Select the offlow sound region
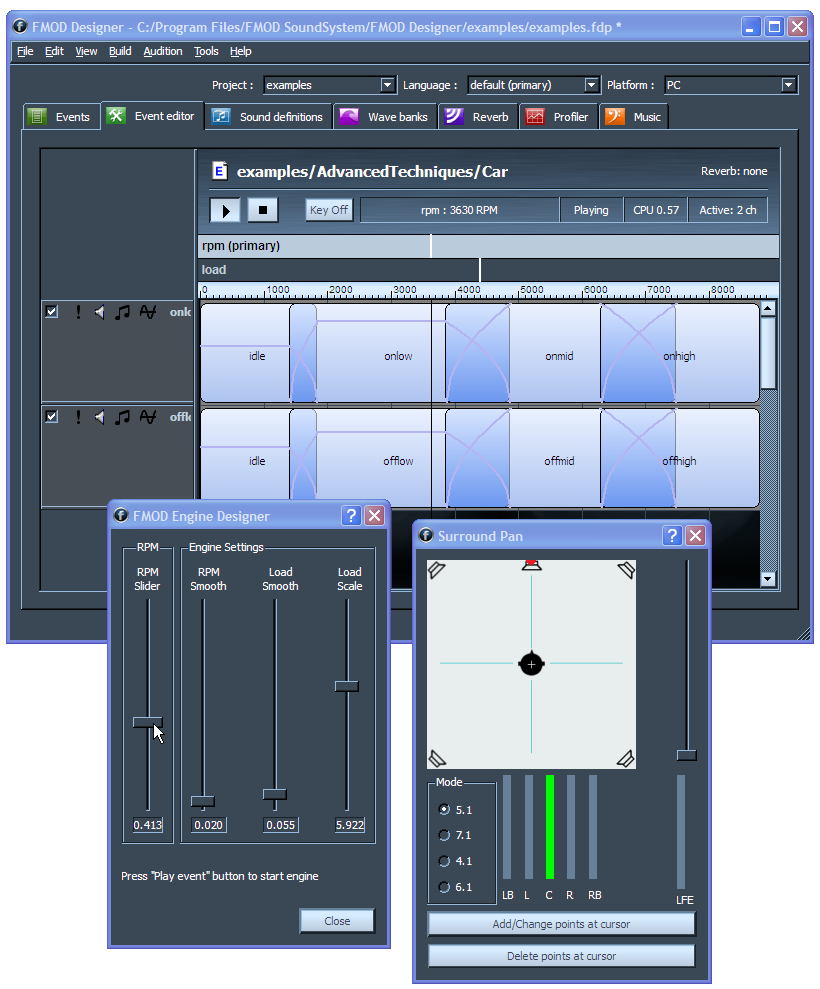Image resolution: width=820 pixels, height=989 pixels. (381, 460)
